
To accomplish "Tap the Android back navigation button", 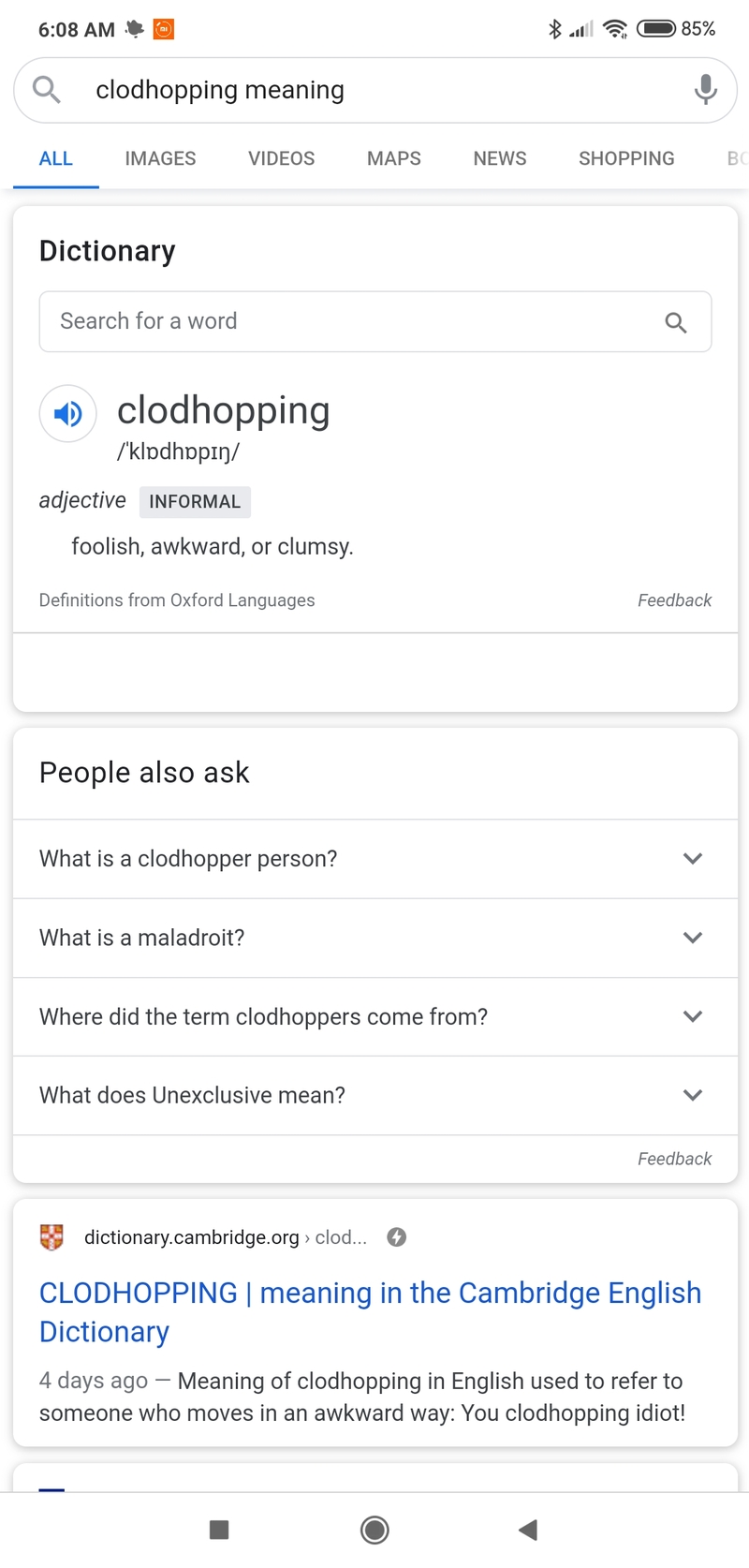I will (528, 1531).
